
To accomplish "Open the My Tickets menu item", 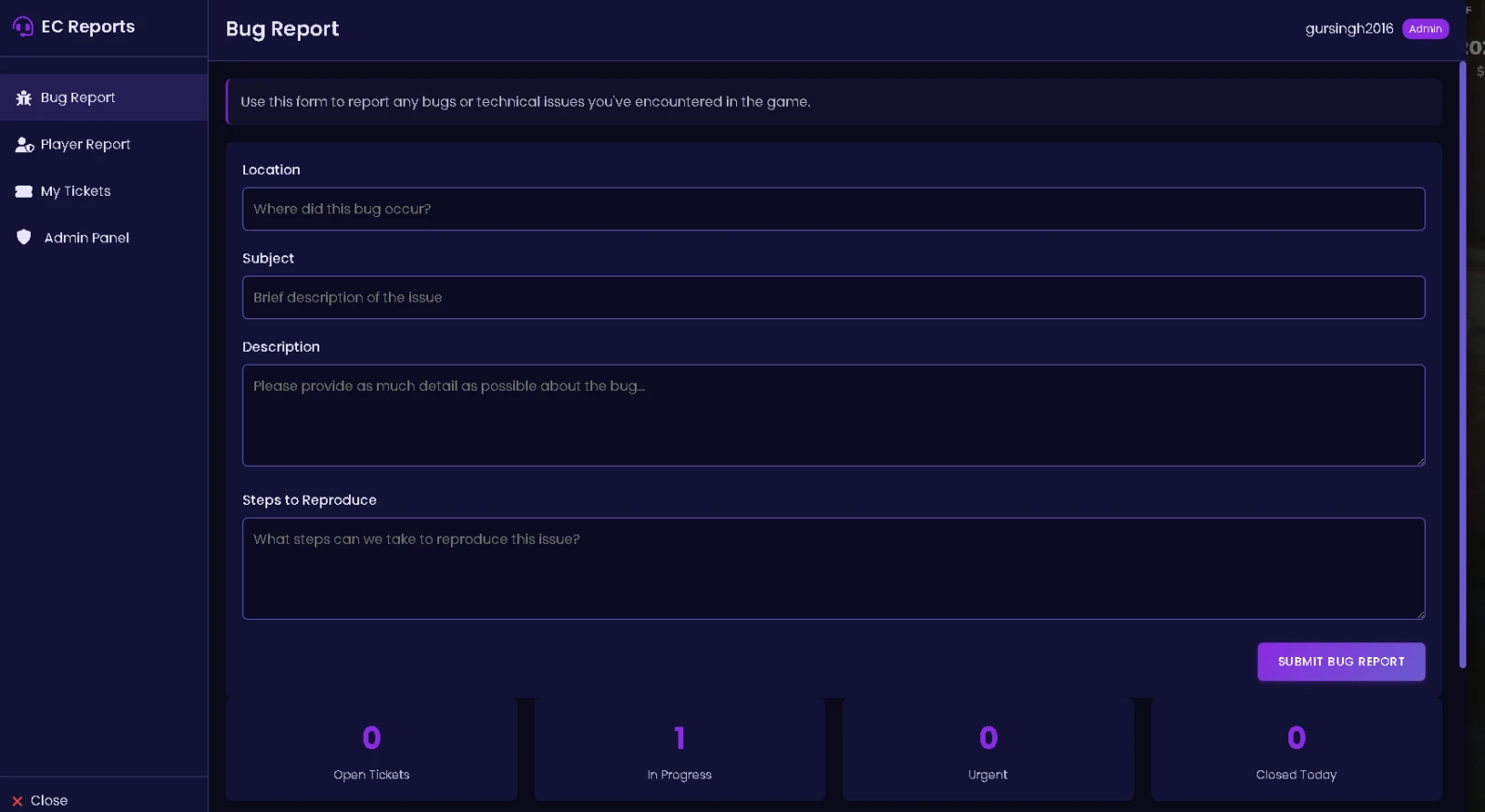I will [x=104, y=191].
